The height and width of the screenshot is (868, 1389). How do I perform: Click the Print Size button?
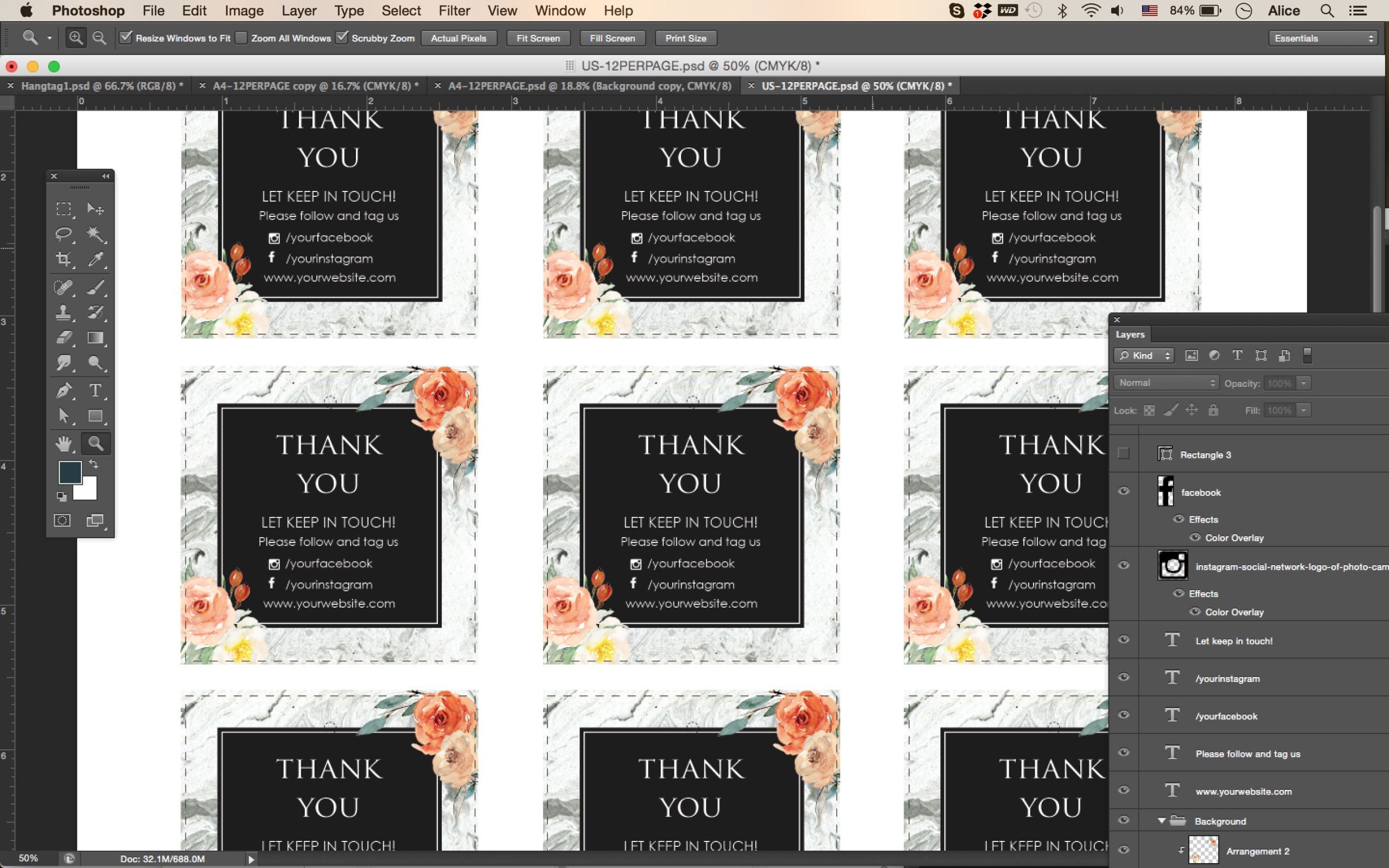tap(686, 38)
